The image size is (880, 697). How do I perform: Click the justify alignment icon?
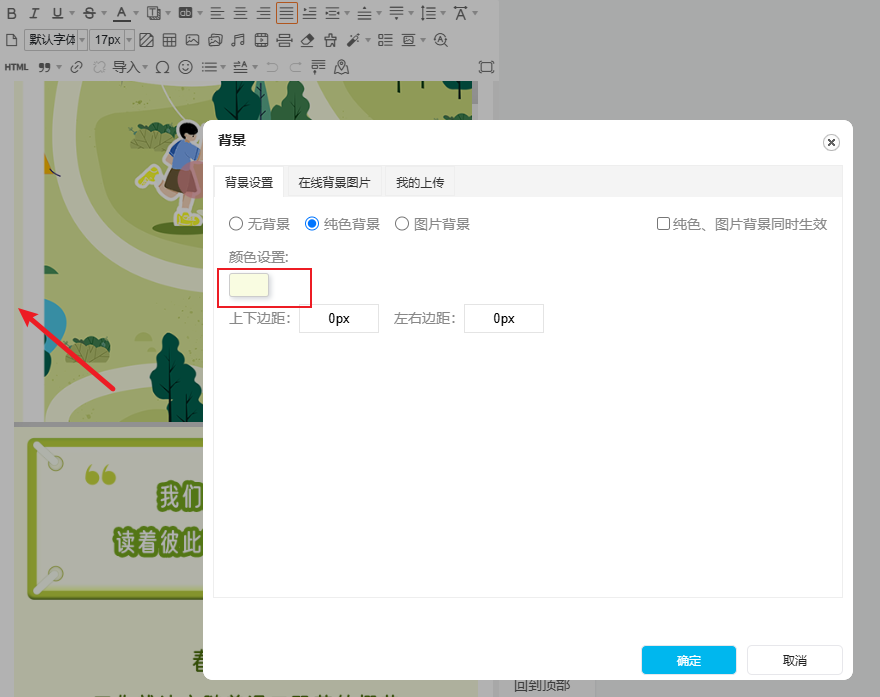tap(286, 13)
